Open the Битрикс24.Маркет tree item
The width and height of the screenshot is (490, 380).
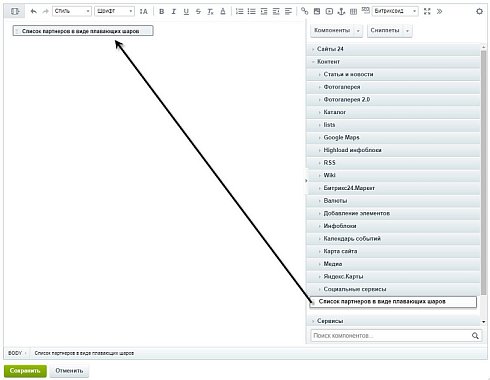[393, 188]
